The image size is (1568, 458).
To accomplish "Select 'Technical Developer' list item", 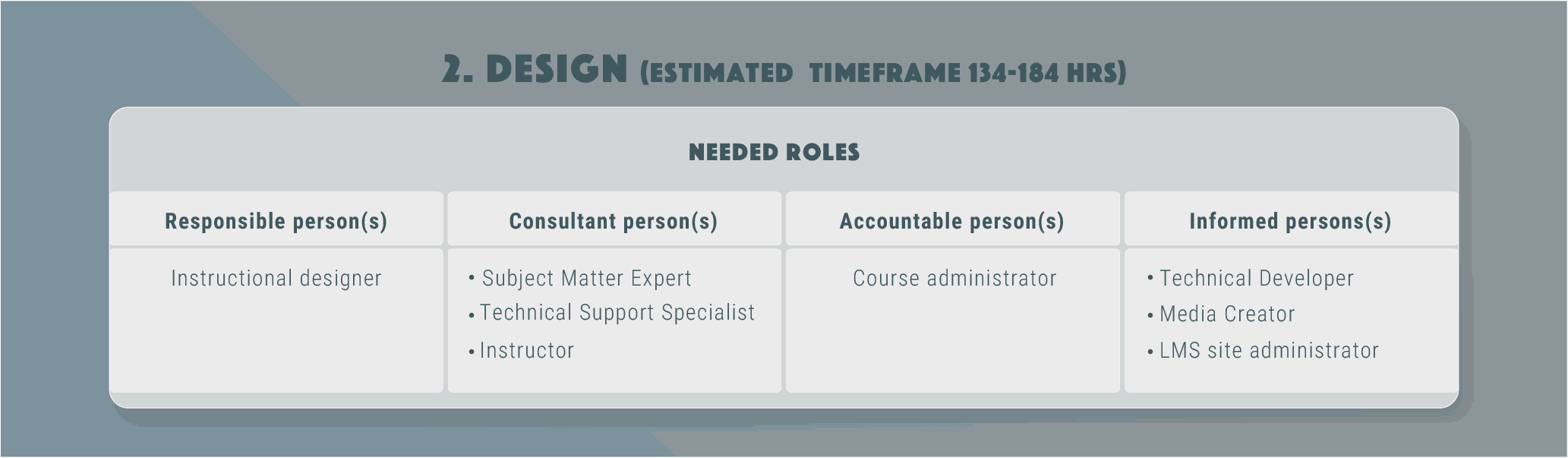I will tap(1257, 278).
